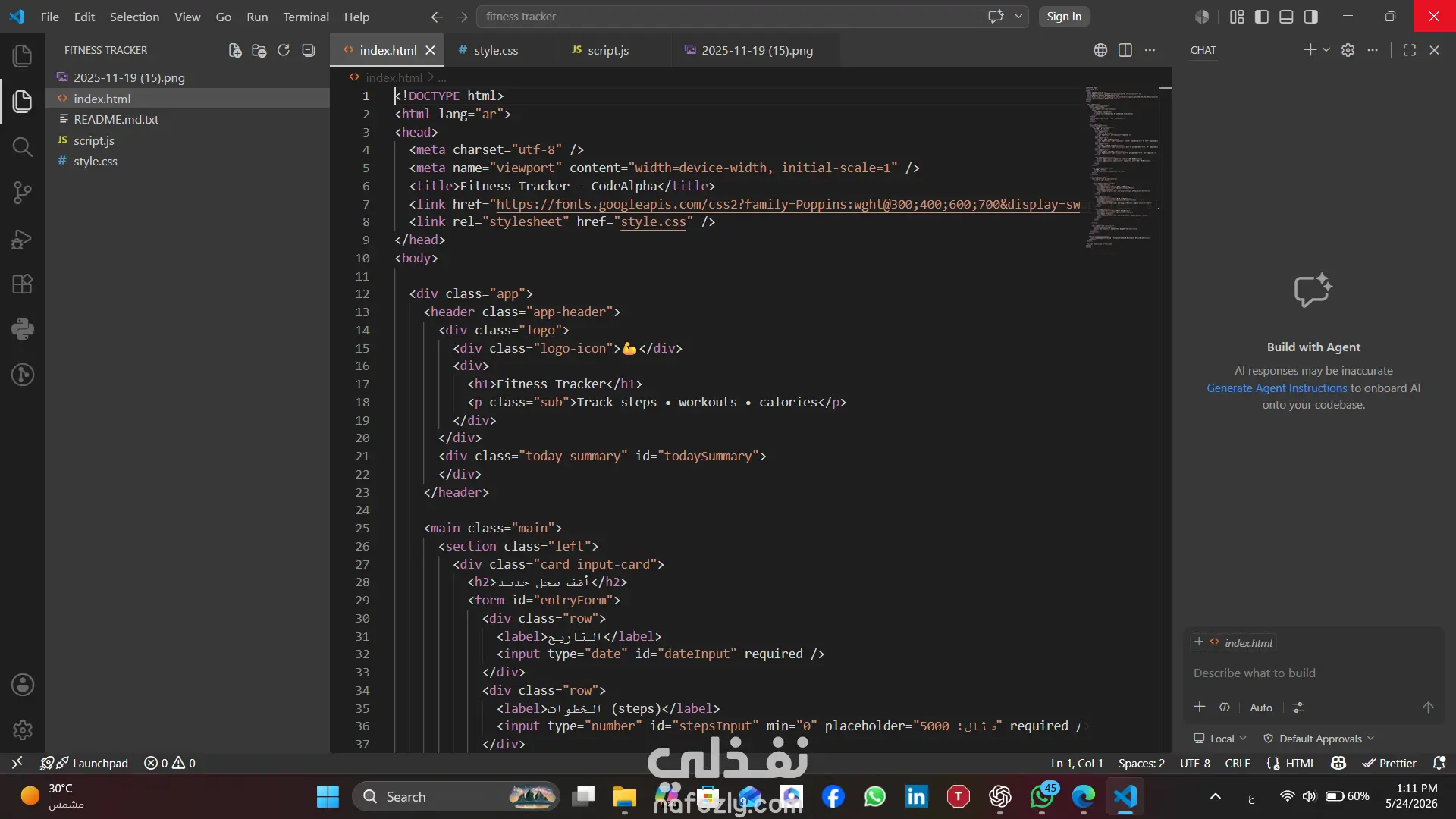The image size is (1456, 819).
Task: Open the Local session target dropdown
Action: (1220, 739)
